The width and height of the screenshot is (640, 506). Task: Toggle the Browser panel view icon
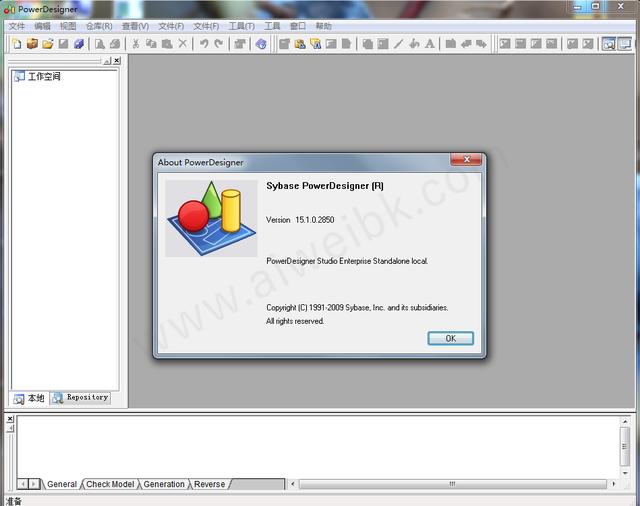tap(609, 44)
